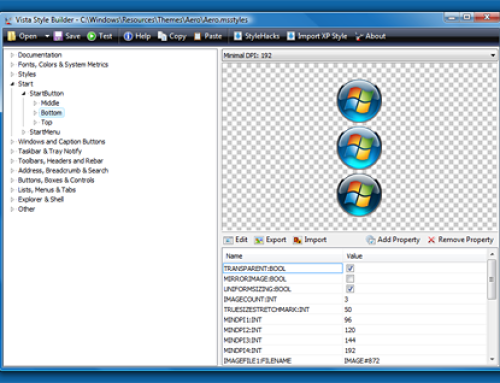Click the Paste clipboard icon
This screenshot has width=500, height=383.
pos(198,36)
